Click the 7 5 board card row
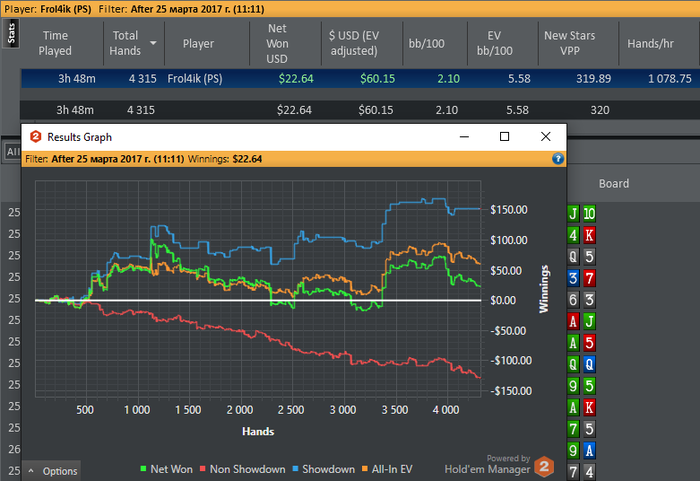 pyautogui.click(x=582, y=429)
